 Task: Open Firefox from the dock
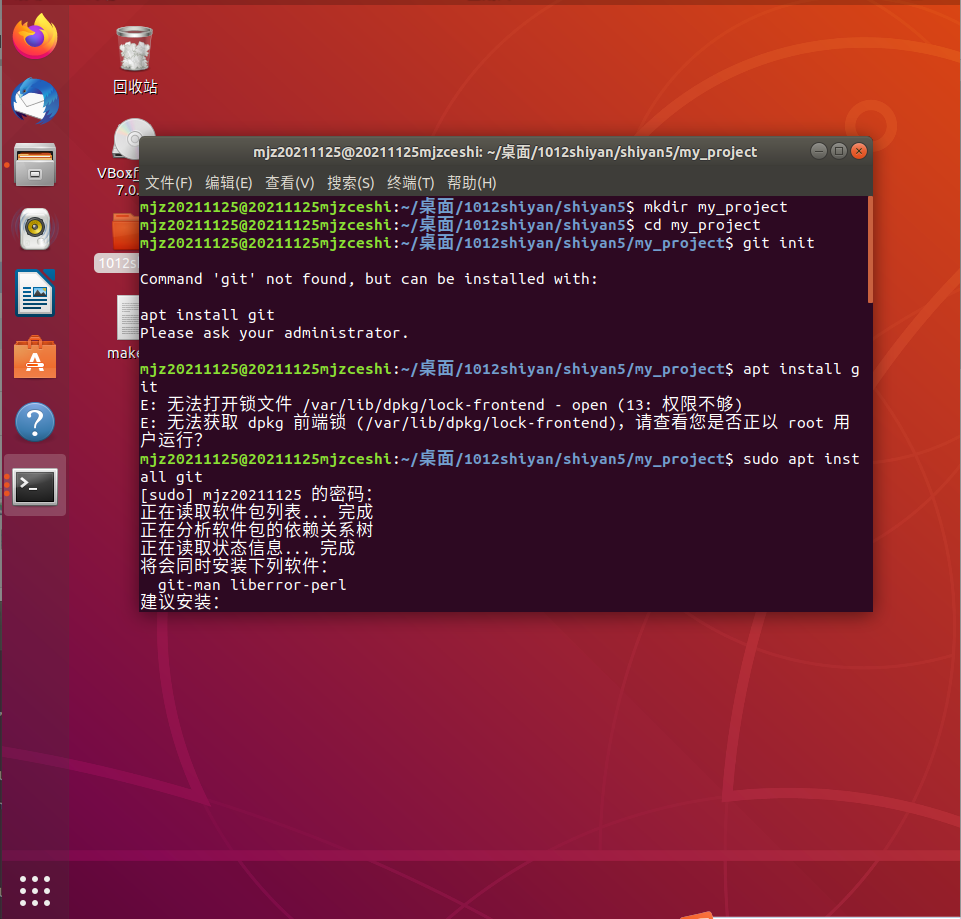point(35,37)
